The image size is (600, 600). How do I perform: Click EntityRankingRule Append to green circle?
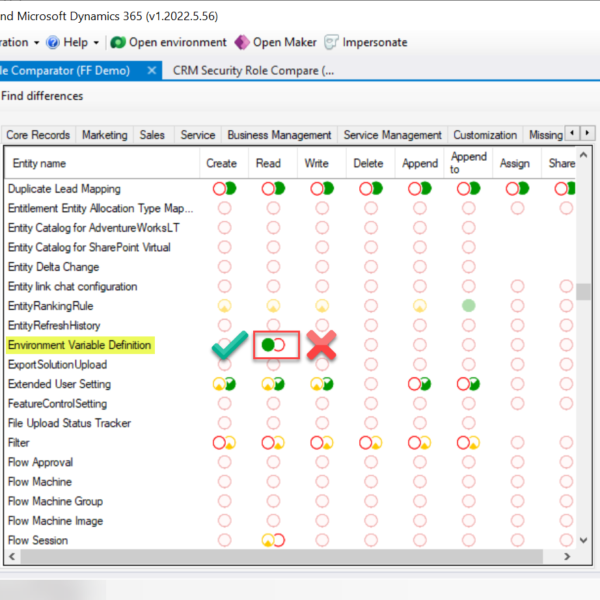(468, 306)
